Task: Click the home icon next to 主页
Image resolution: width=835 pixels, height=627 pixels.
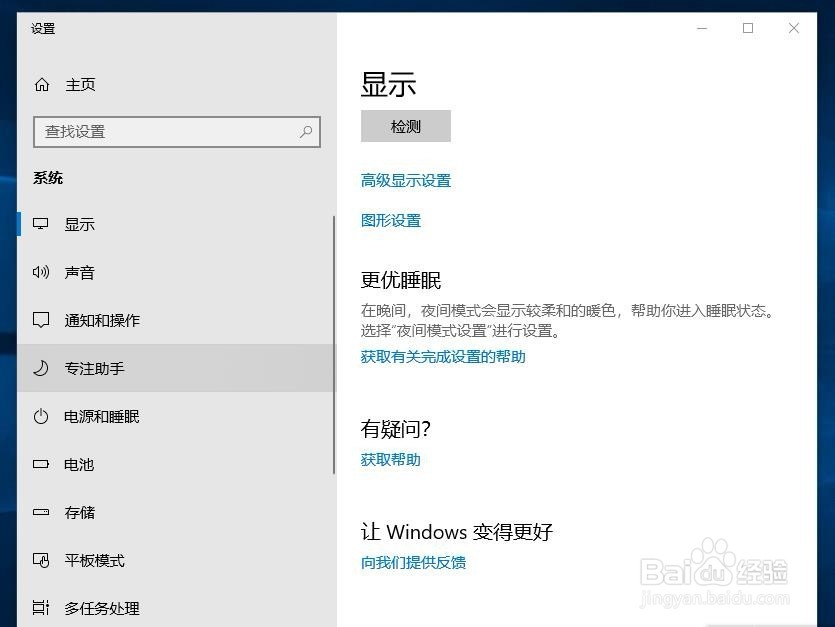Action: point(41,84)
